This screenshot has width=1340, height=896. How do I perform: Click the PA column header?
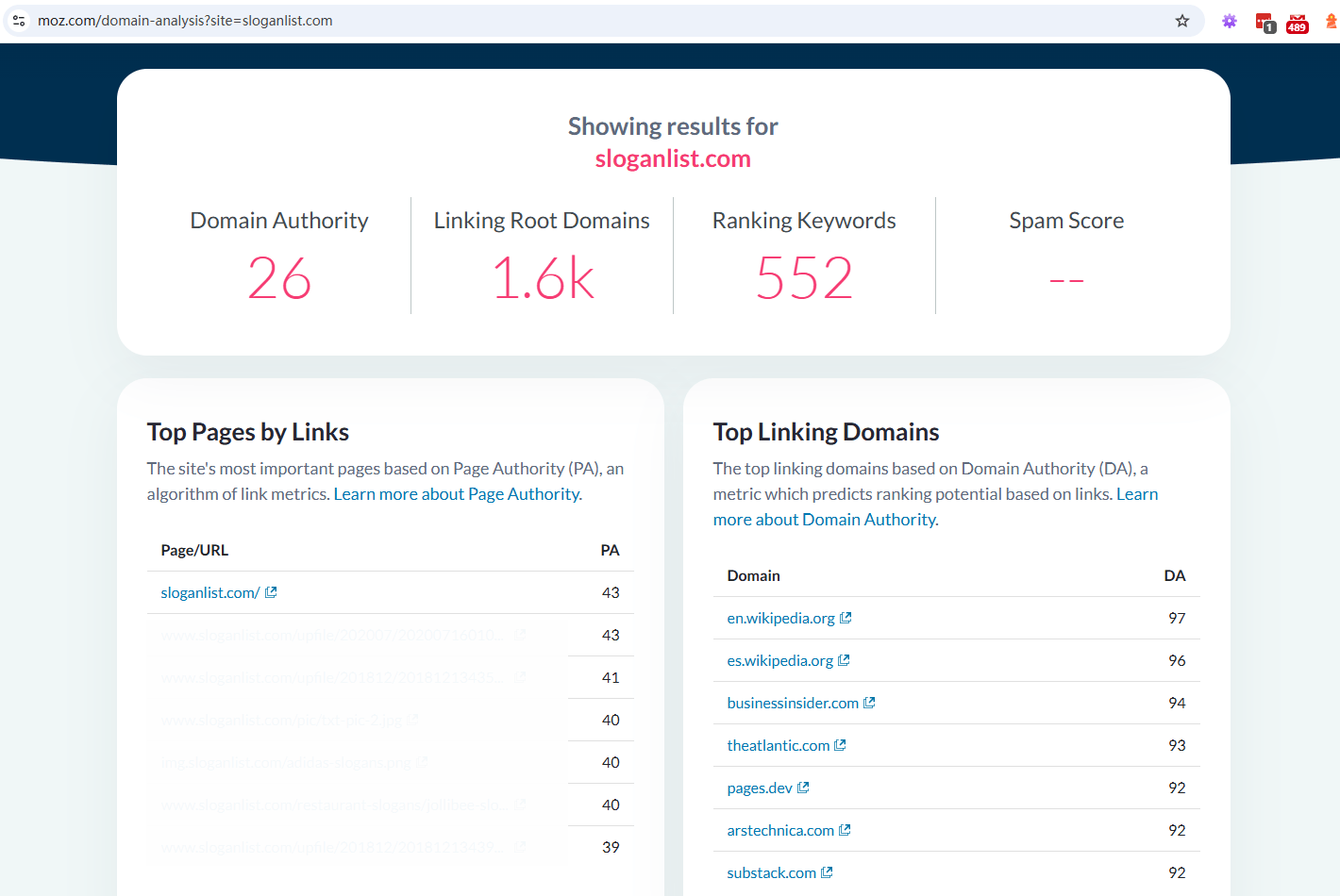click(x=610, y=550)
